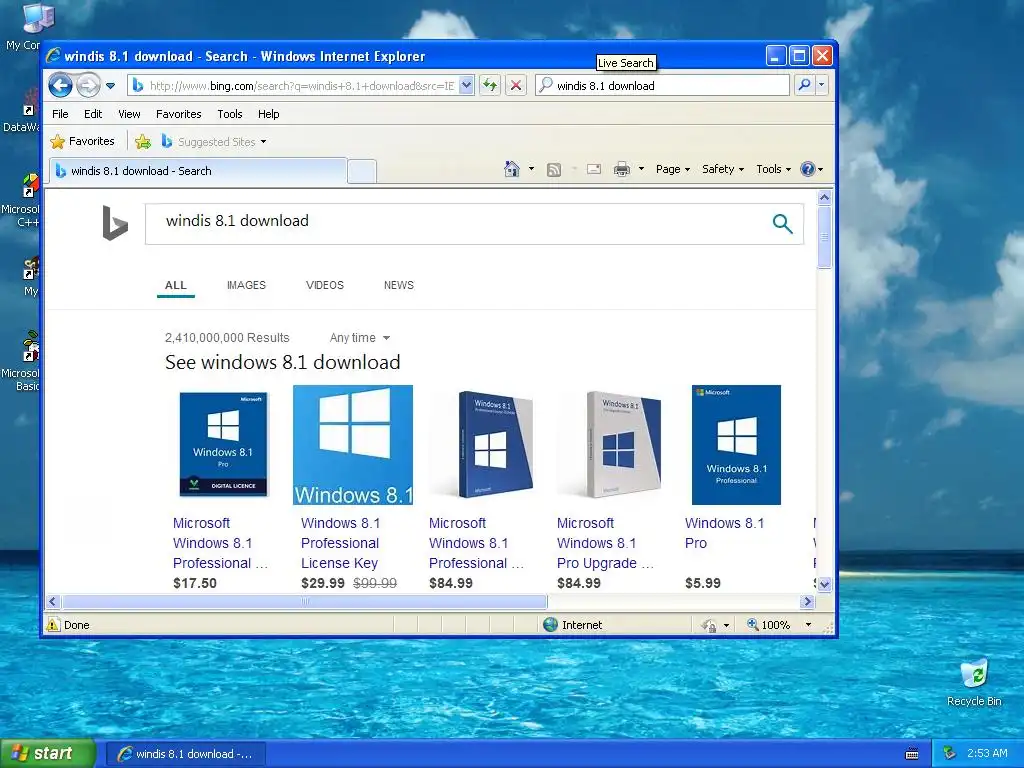Switch to the IMAGES tab
Image resolution: width=1024 pixels, height=768 pixels.
tap(246, 285)
